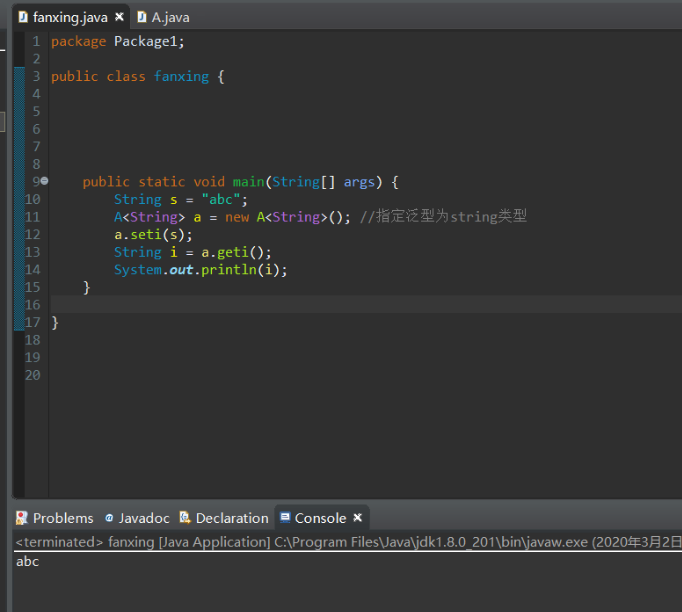Click the class name fanxing on line 3
The image size is (682, 612).
pos(181,76)
